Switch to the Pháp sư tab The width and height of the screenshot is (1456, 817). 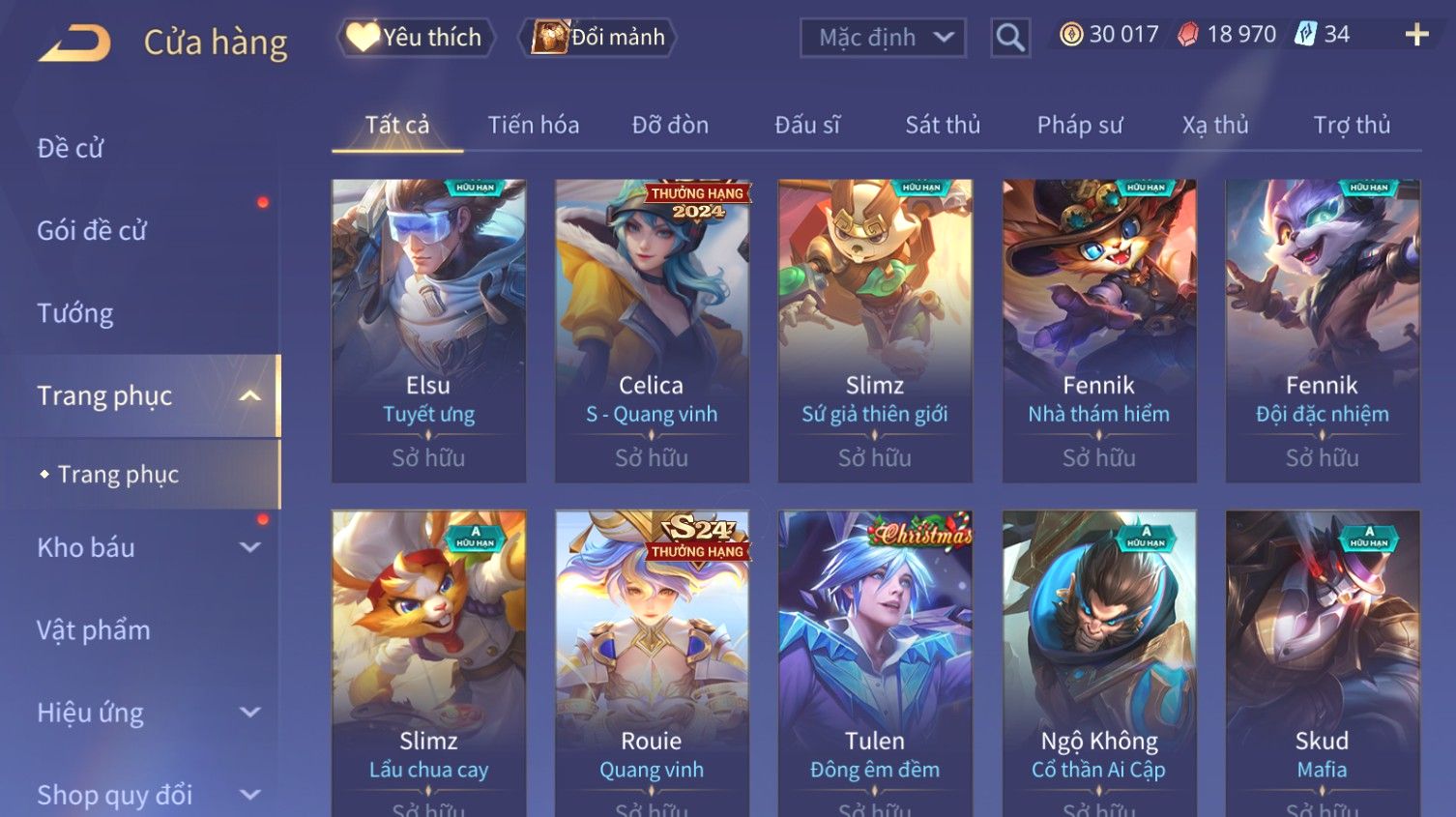(x=1080, y=125)
